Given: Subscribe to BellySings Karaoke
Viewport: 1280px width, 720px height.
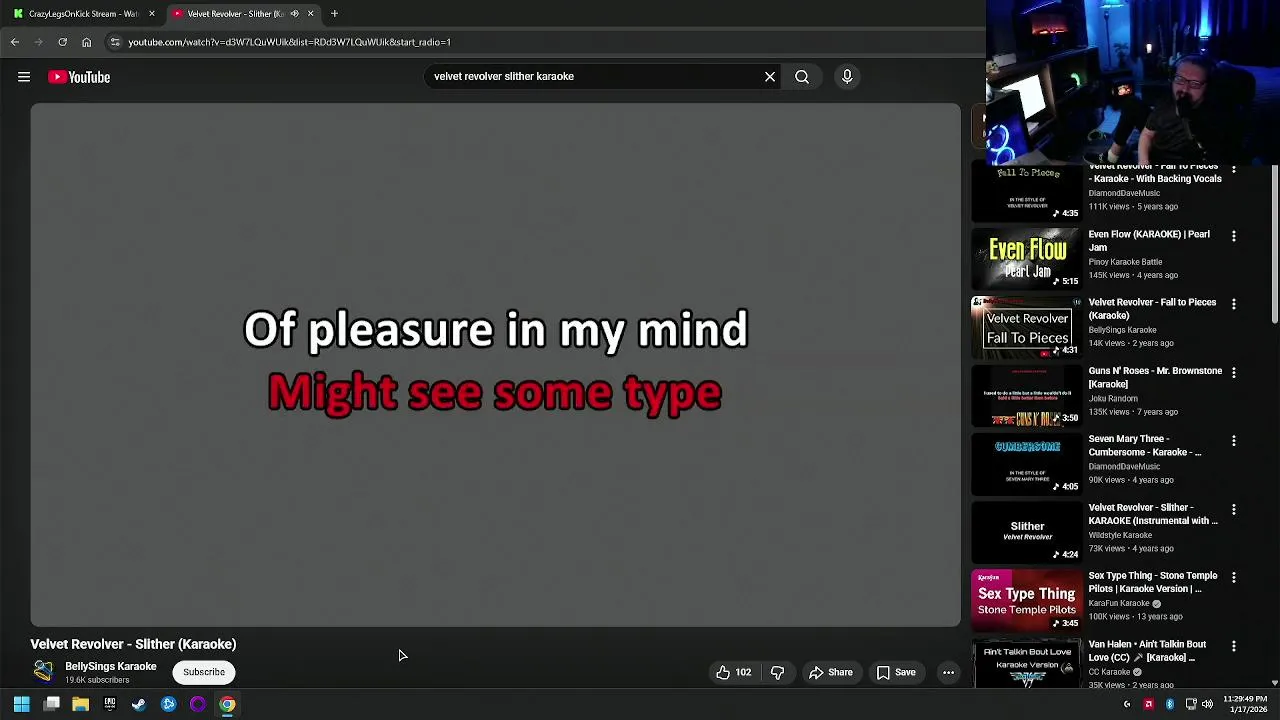Looking at the screenshot, I should click(204, 672).
